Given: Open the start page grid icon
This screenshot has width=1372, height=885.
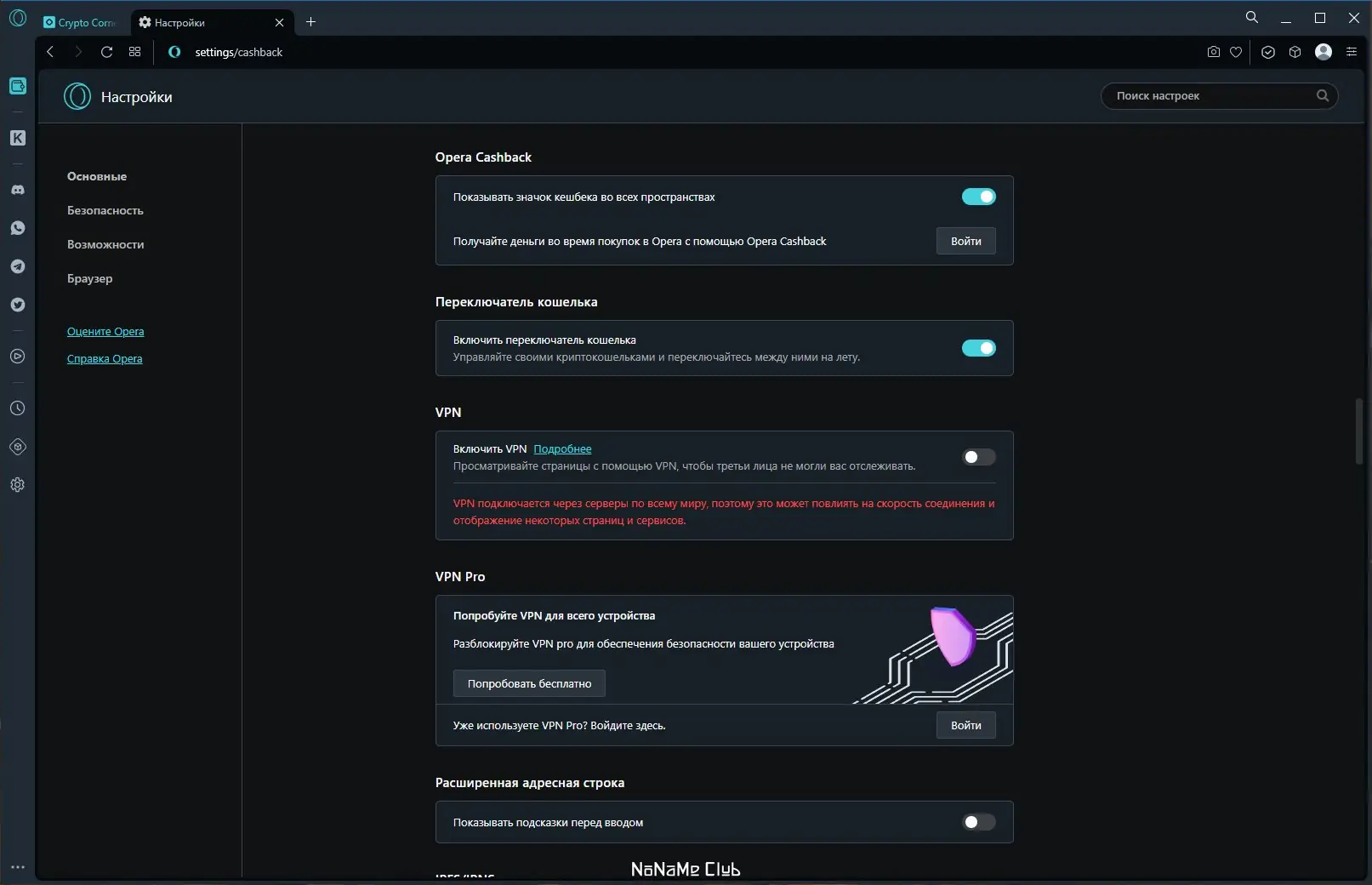Looking at the screenshot, I should pyautogui.click(x=134, y=52).
